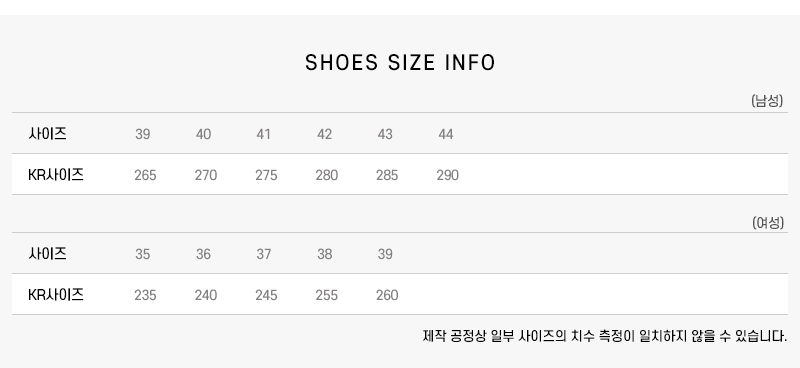Click the SHOES SIZE INFO heading
Screen dimensions: 800x368
click(400, 63)
